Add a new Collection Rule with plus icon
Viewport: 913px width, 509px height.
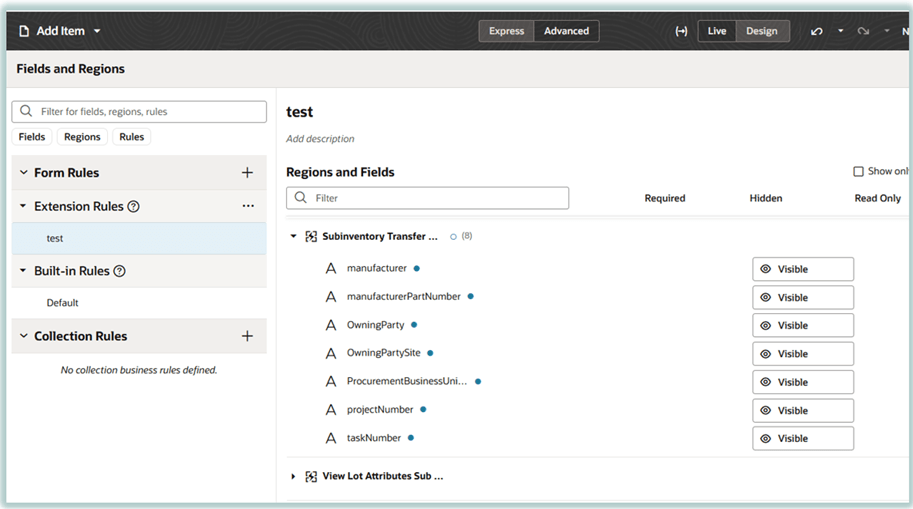pyautogui.click(x=247, y=336)
